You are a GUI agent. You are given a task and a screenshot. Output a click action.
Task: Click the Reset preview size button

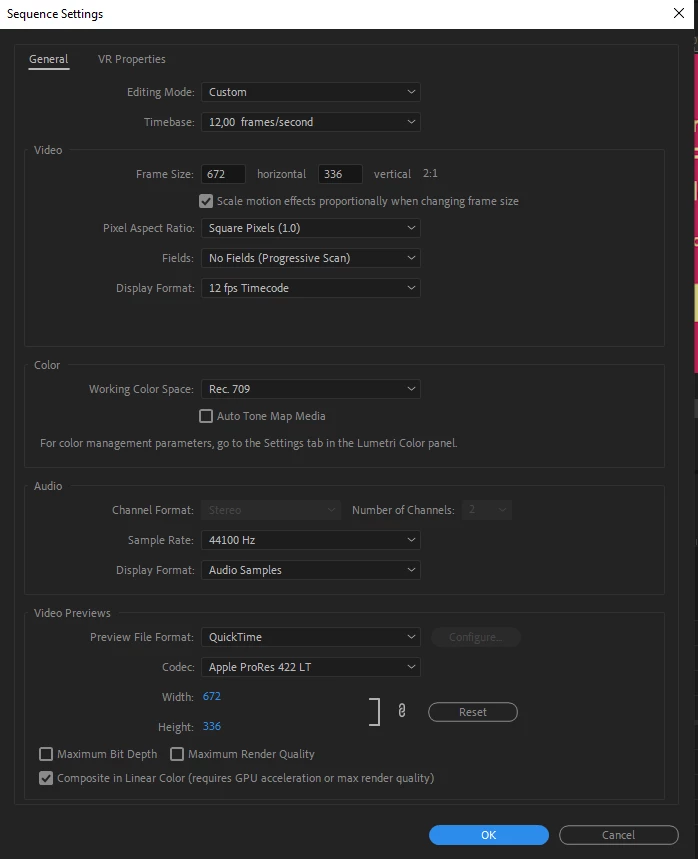[473, 712]
